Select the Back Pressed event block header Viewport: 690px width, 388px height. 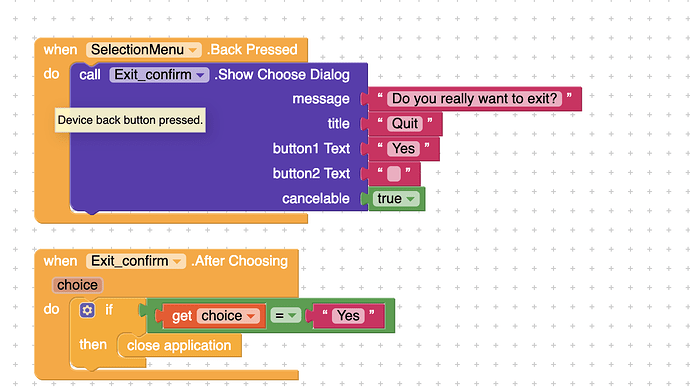[171, 50]
